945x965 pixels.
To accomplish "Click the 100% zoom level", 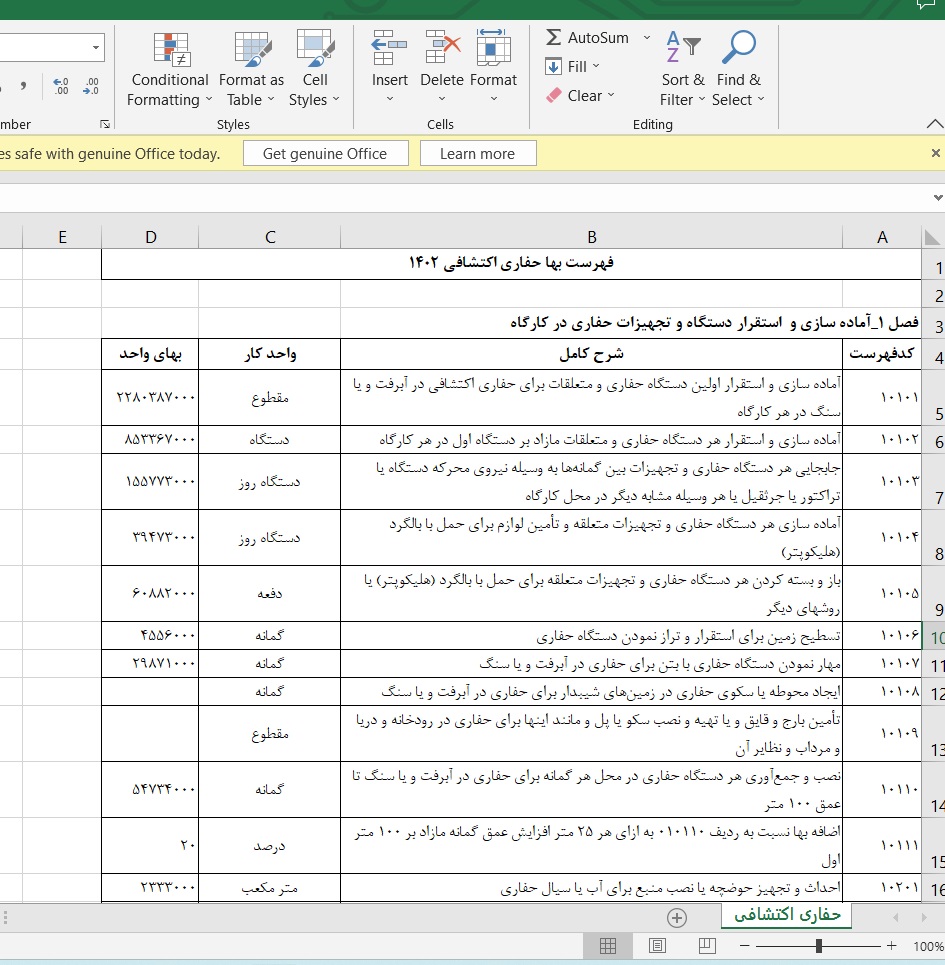I will (x=928, y=947).
